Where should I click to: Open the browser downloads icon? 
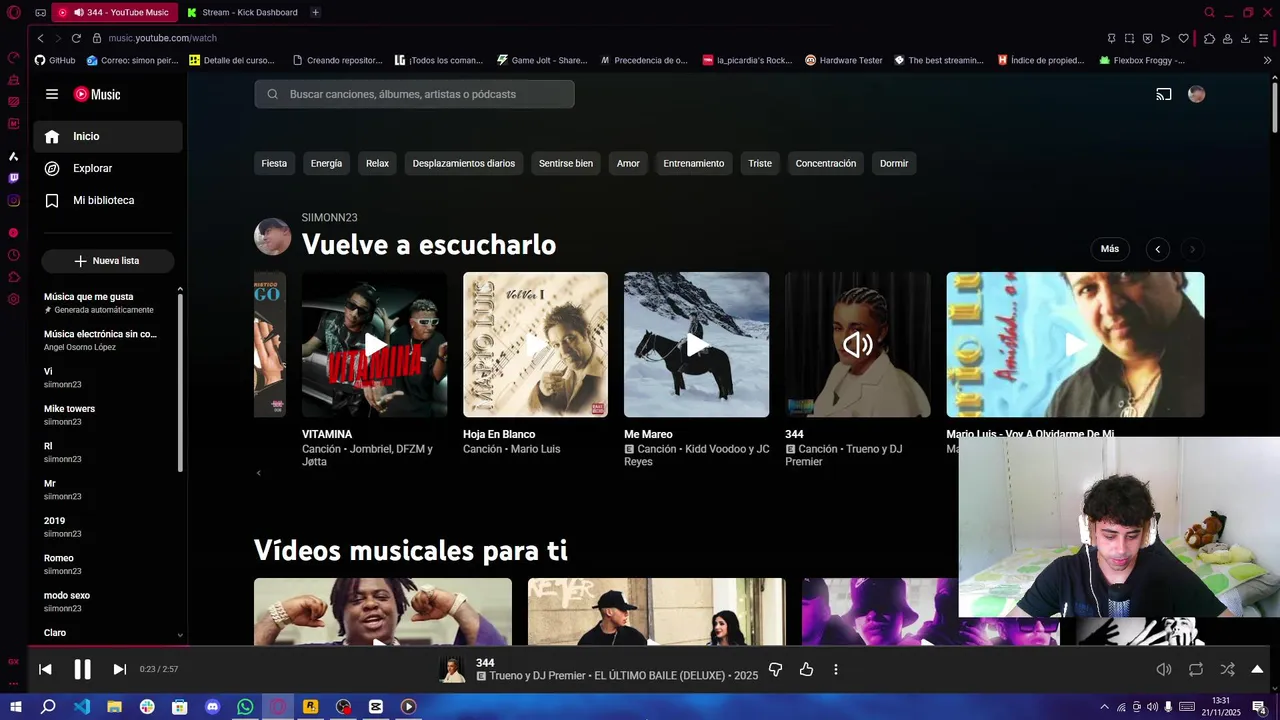click(x=1245, y=38)
